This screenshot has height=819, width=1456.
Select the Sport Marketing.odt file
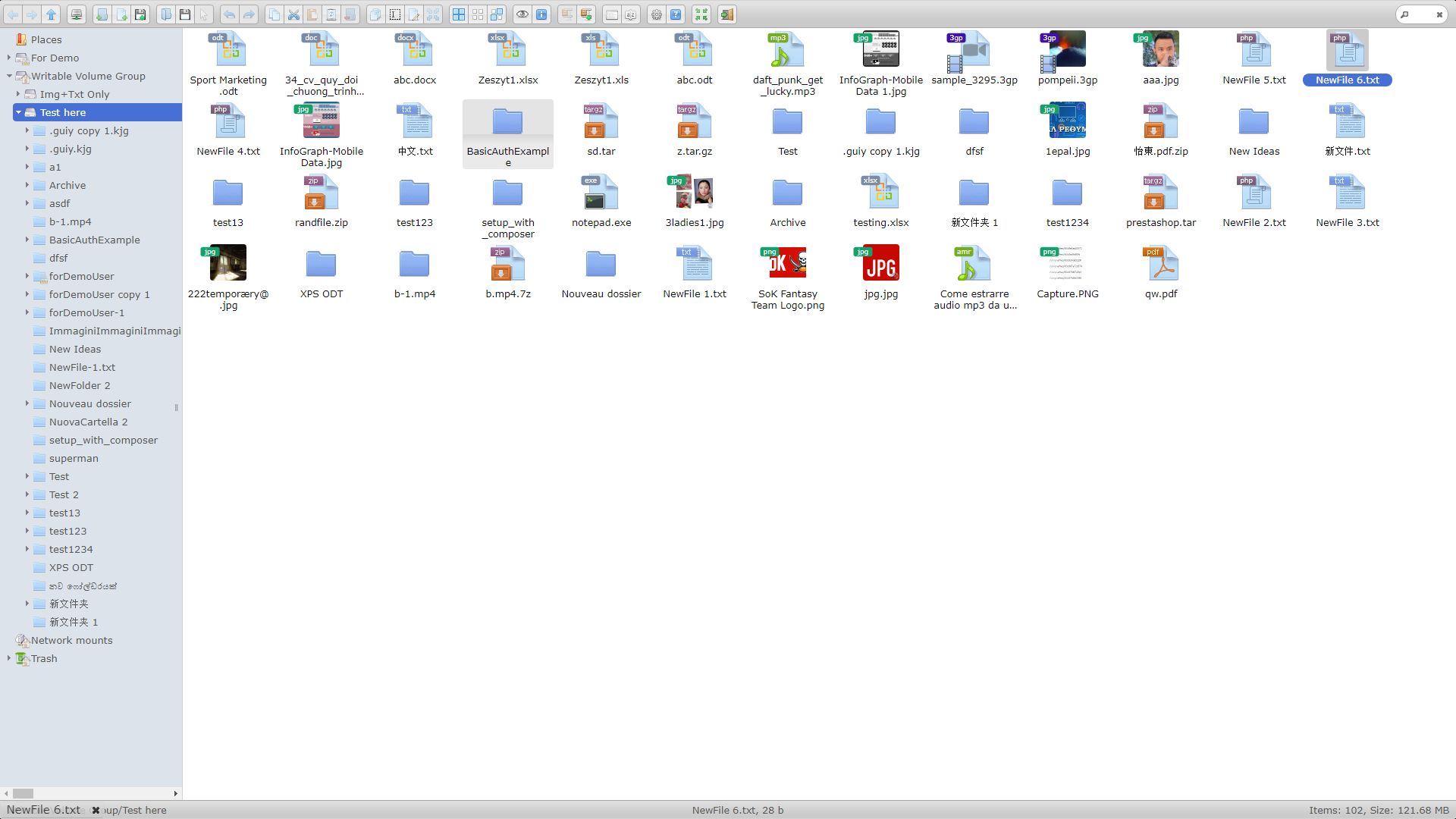(x=228, y=64)
